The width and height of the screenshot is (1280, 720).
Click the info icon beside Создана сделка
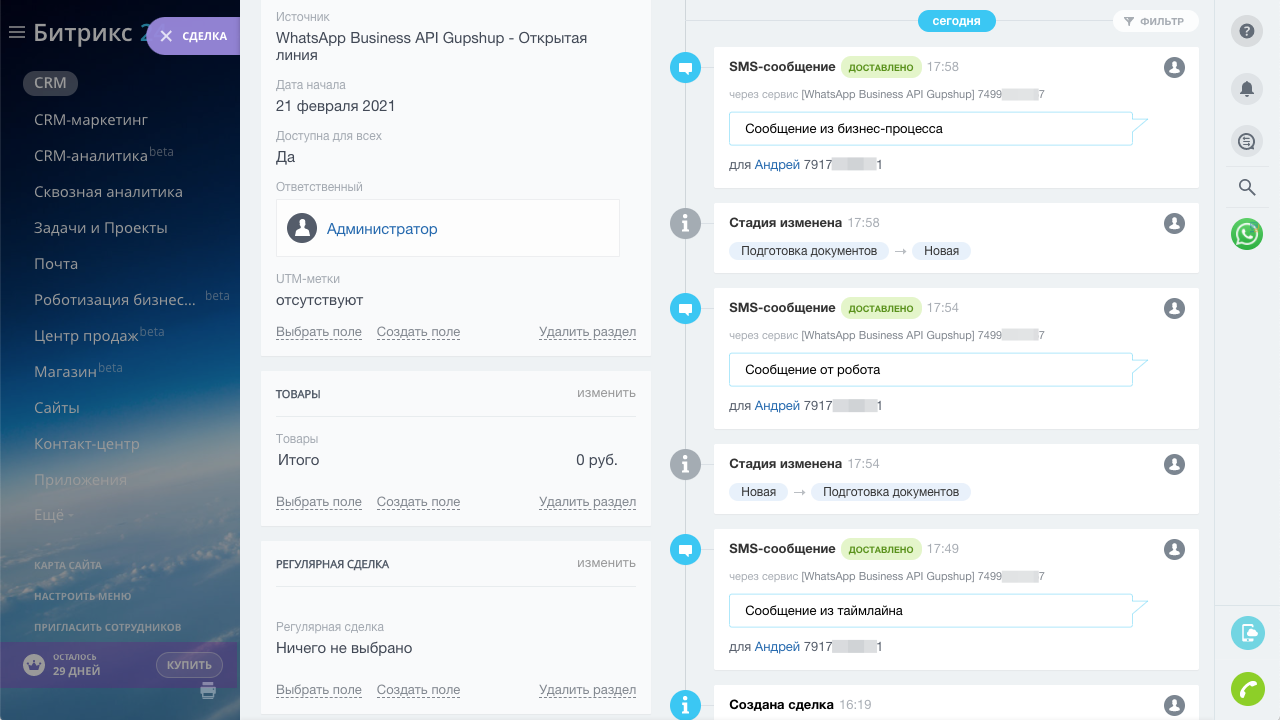tap(685, 705)
